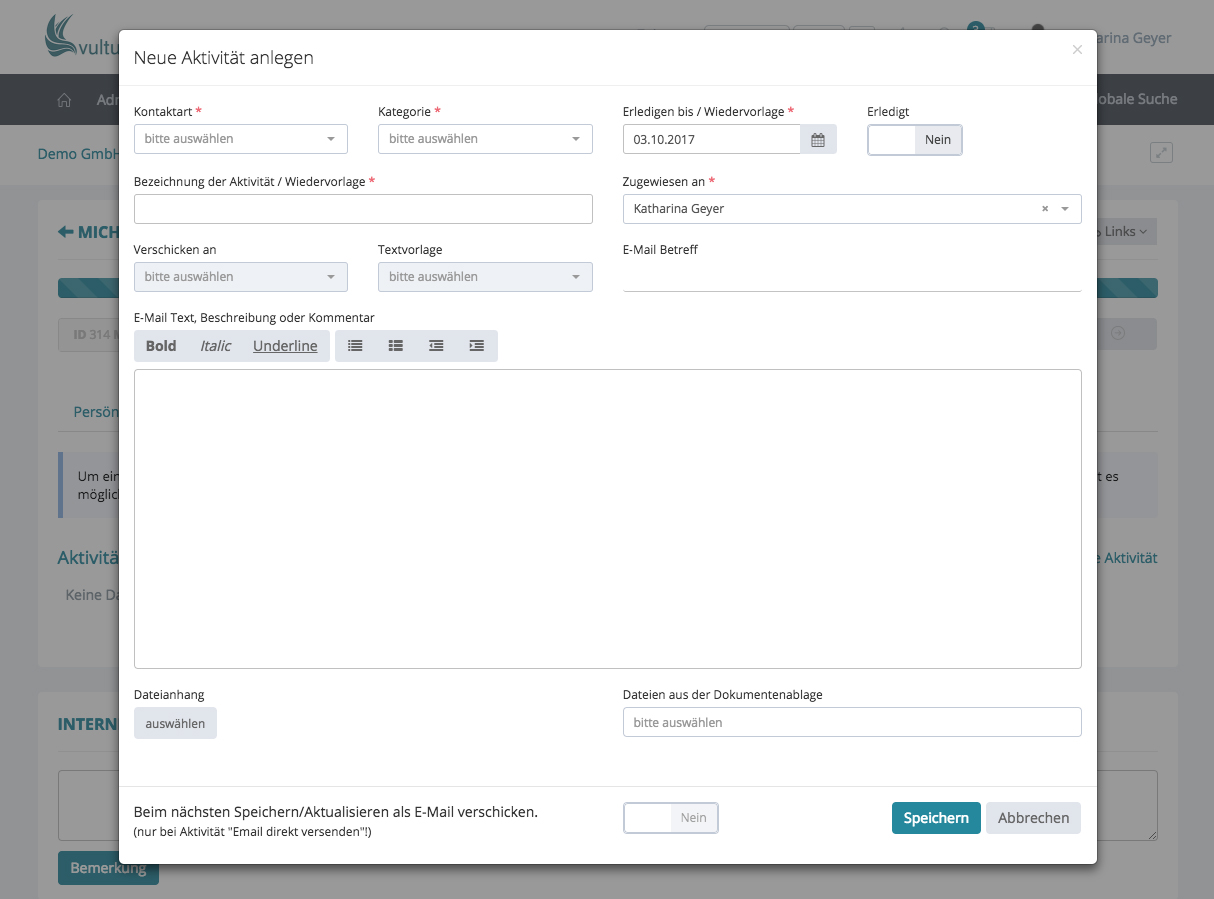Screen dimensions: 1214x899
Task: Open the Kontaktart dropdown
Action: point(240,139)
